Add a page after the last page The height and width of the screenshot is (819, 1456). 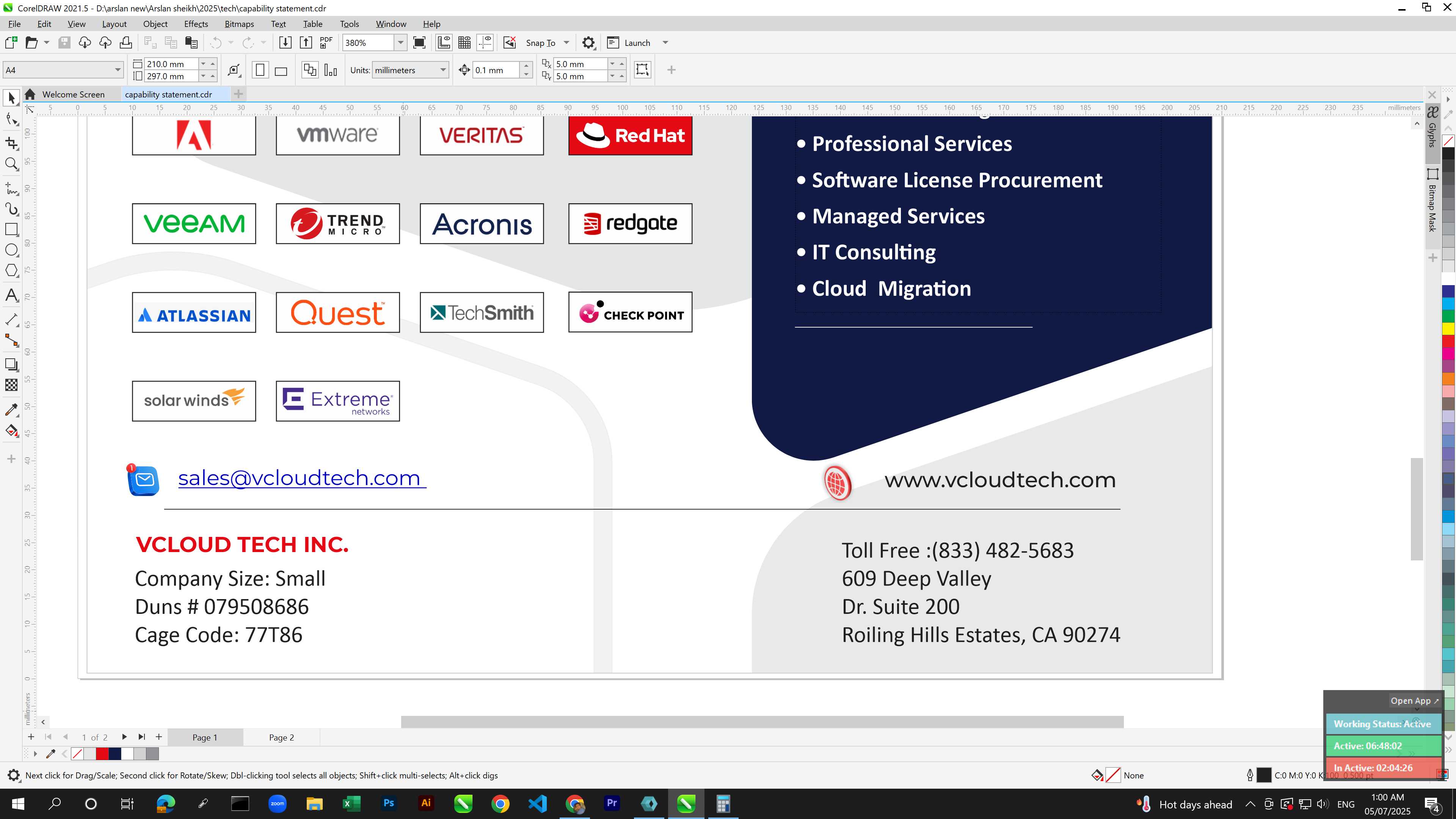(159, 737)
